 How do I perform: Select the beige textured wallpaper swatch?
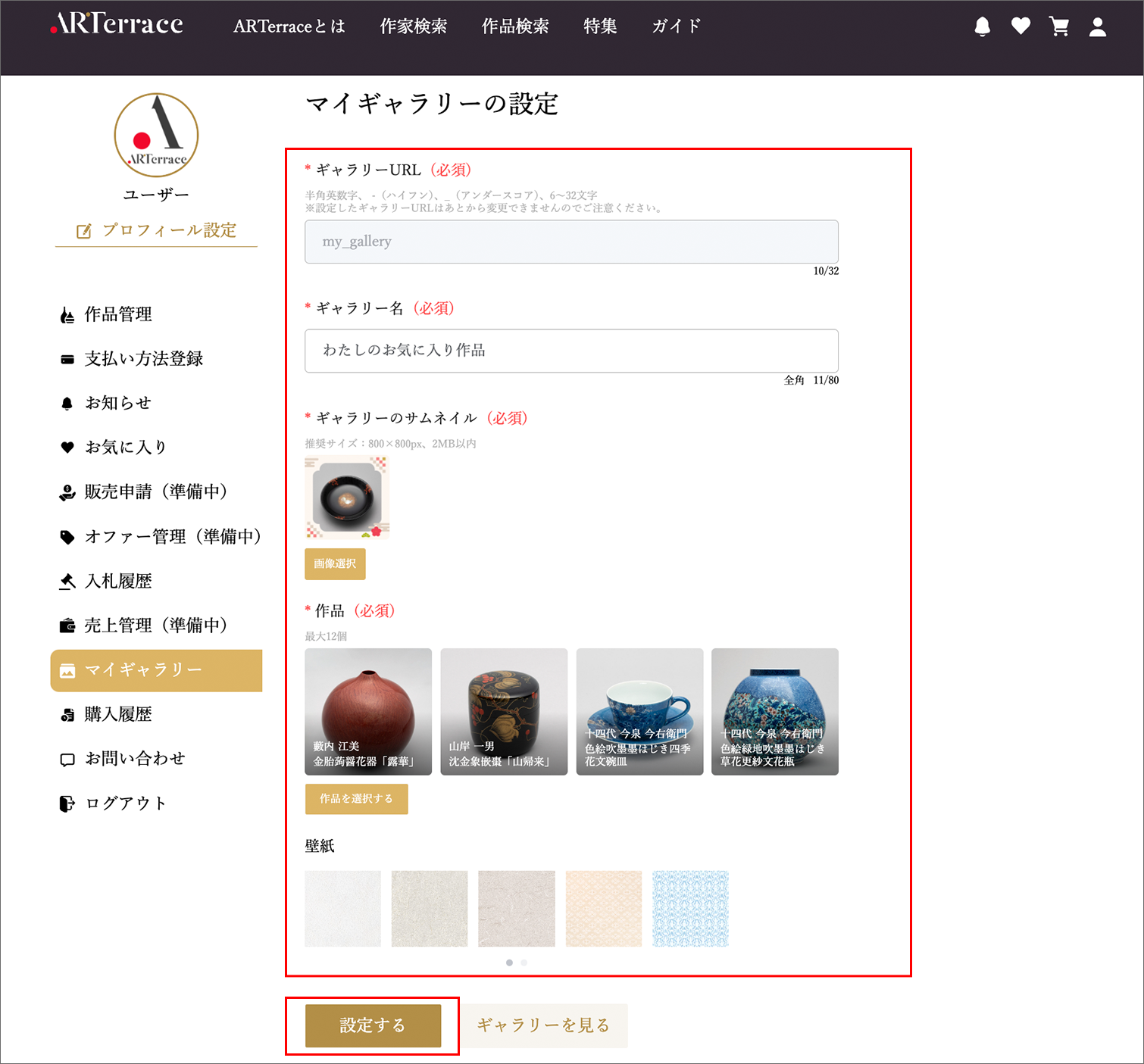430,909
